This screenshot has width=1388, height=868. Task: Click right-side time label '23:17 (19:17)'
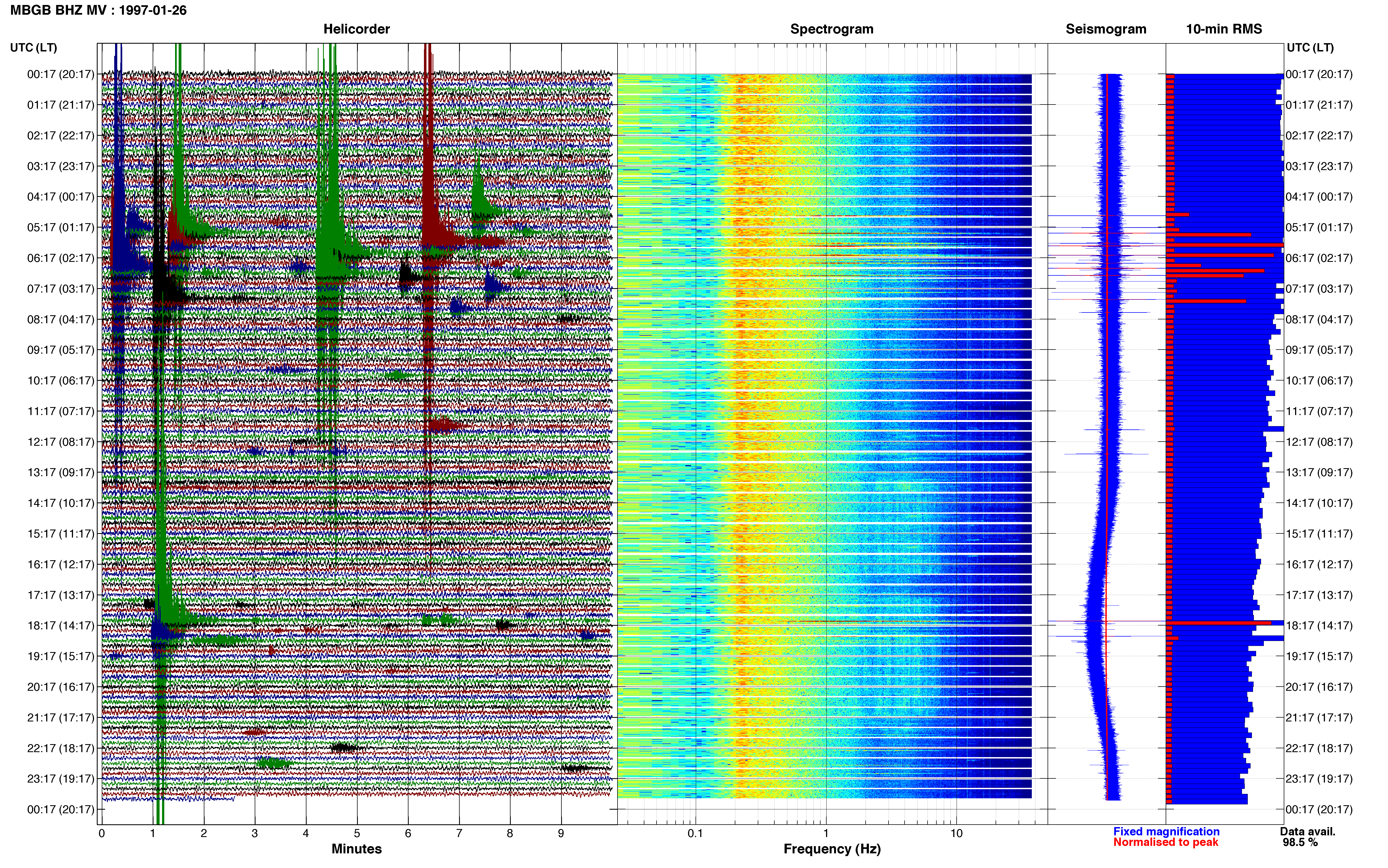[x=1319, y=778]
